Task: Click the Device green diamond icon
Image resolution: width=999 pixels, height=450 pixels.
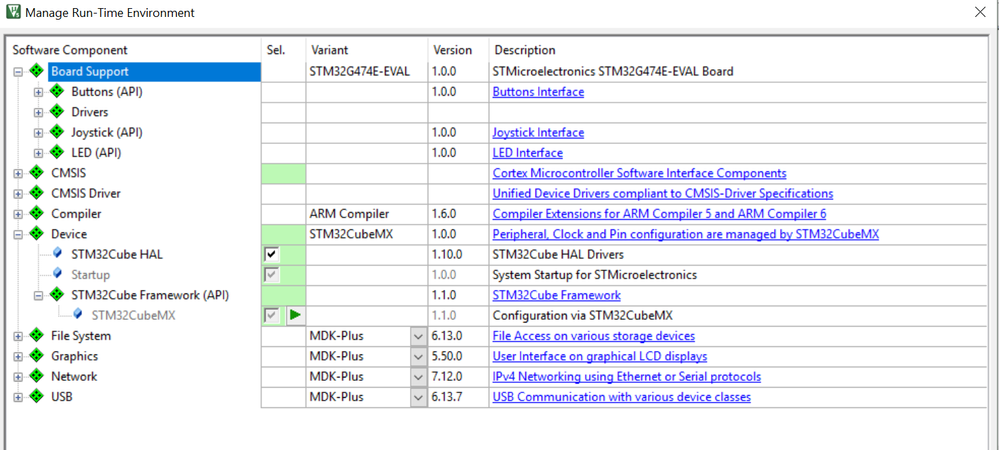Action: pyautogui.click(x=37, y=234)
